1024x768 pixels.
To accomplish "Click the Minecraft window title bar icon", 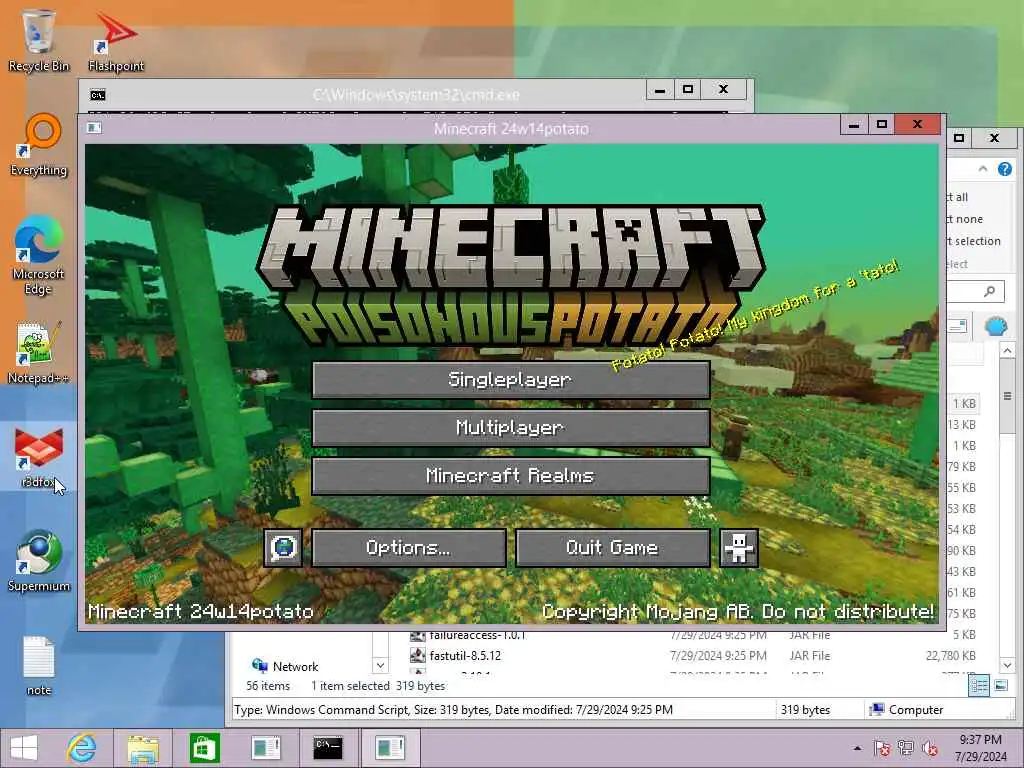I will tap(94, 127).
